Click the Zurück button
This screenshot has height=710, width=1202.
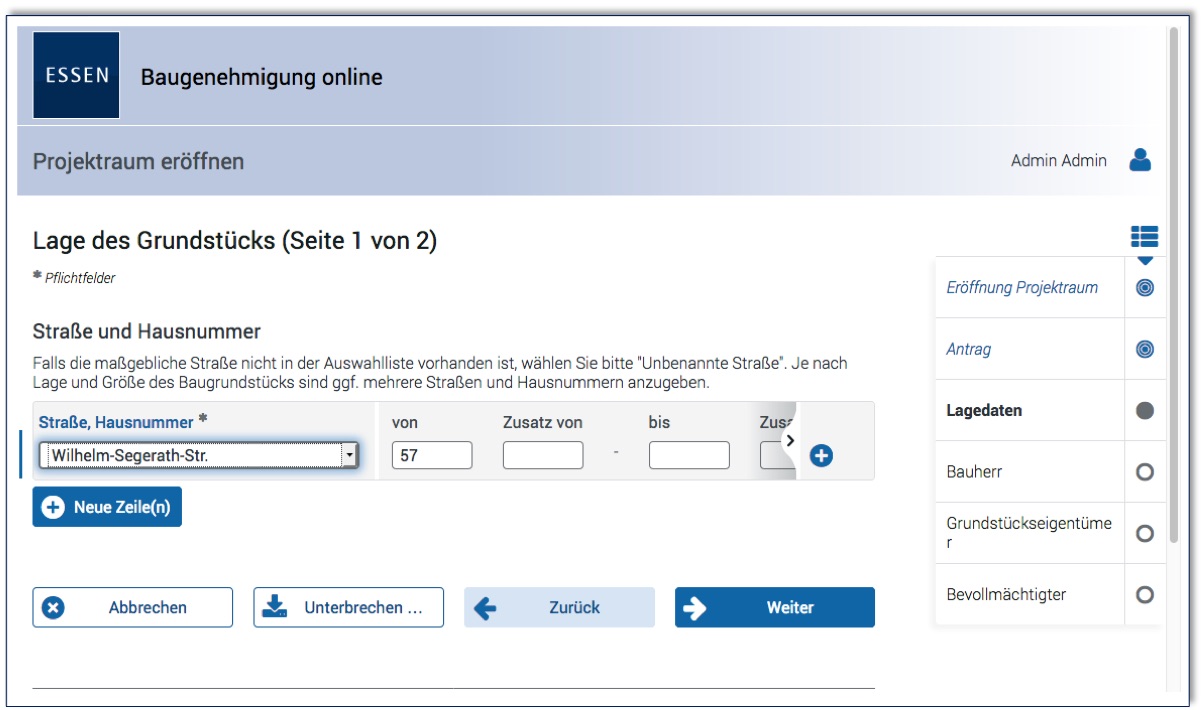coord(559,607)
